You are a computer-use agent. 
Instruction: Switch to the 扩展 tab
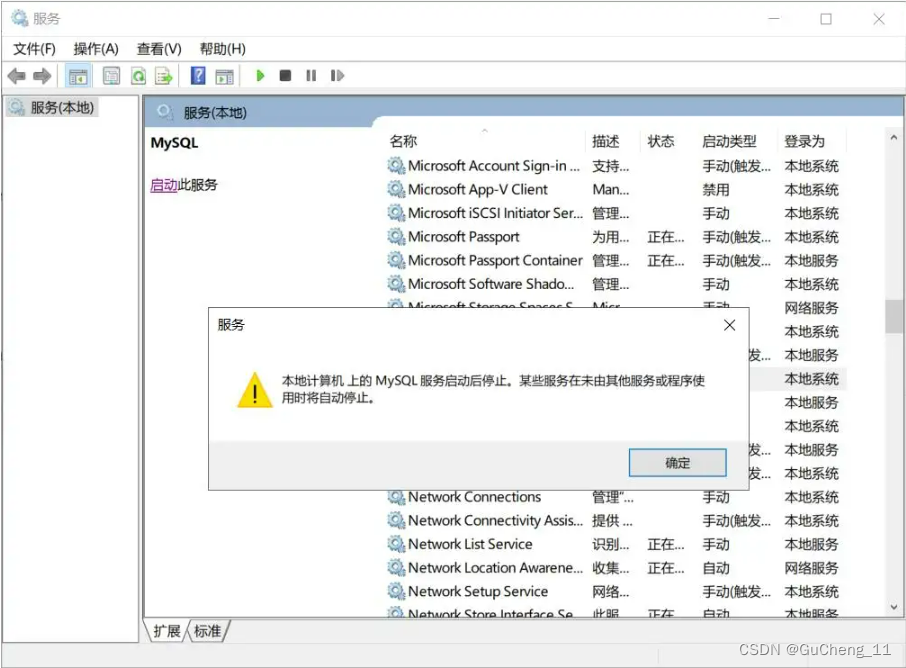click(x=166, y=631)
